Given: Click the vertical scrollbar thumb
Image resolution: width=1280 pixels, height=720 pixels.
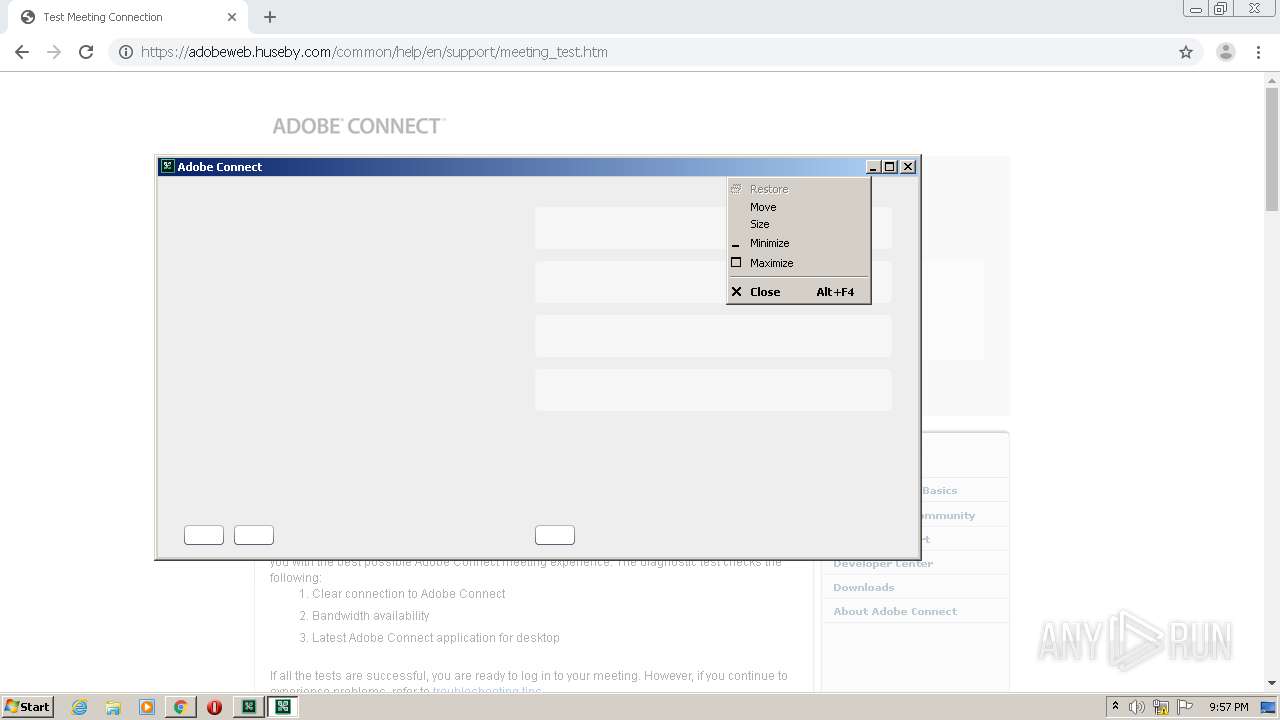Looking at the screenshot, I should [x=1272, y=150].
